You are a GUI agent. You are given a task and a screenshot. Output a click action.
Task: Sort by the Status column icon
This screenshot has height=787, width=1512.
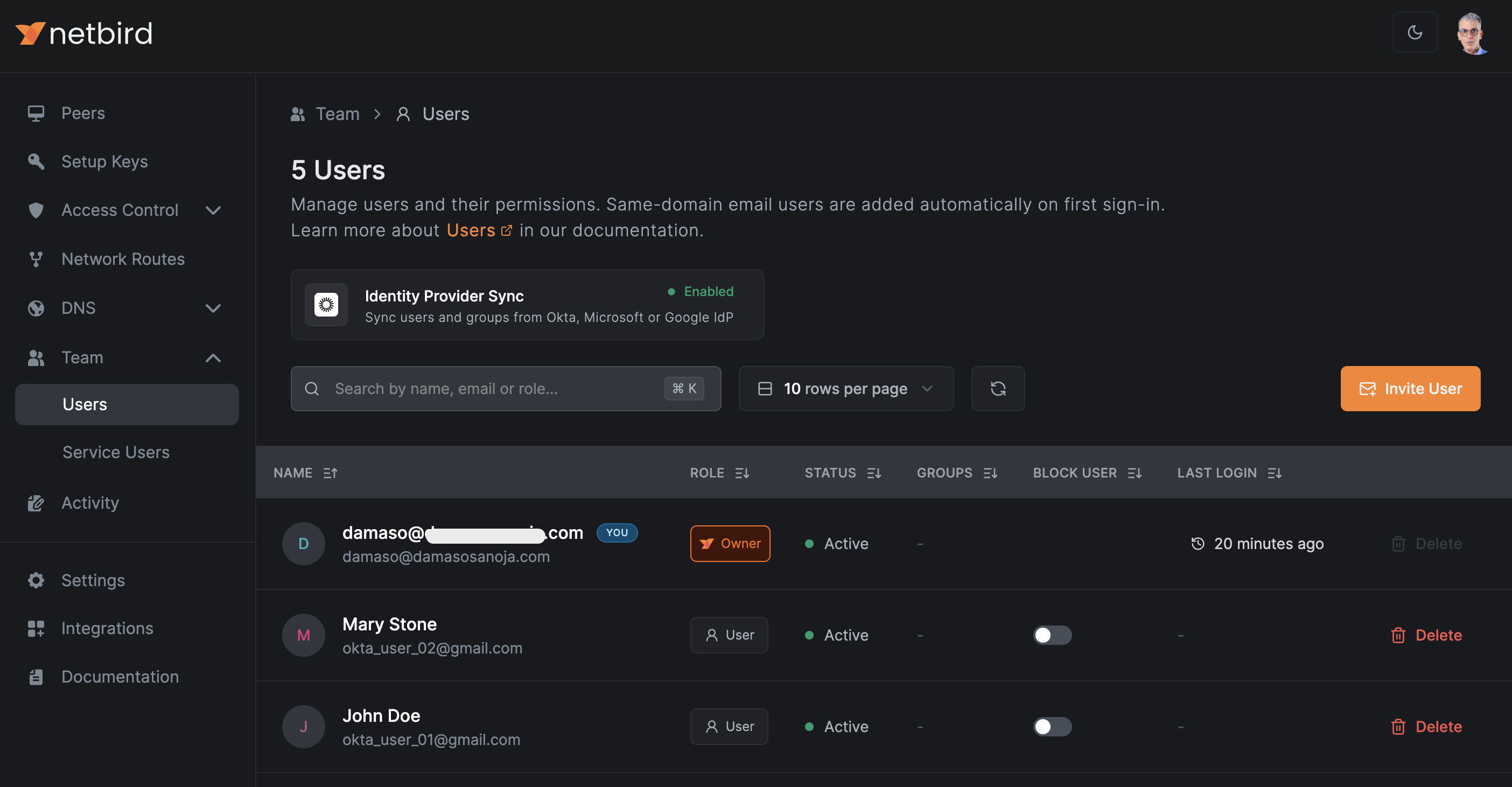[874, 473]
